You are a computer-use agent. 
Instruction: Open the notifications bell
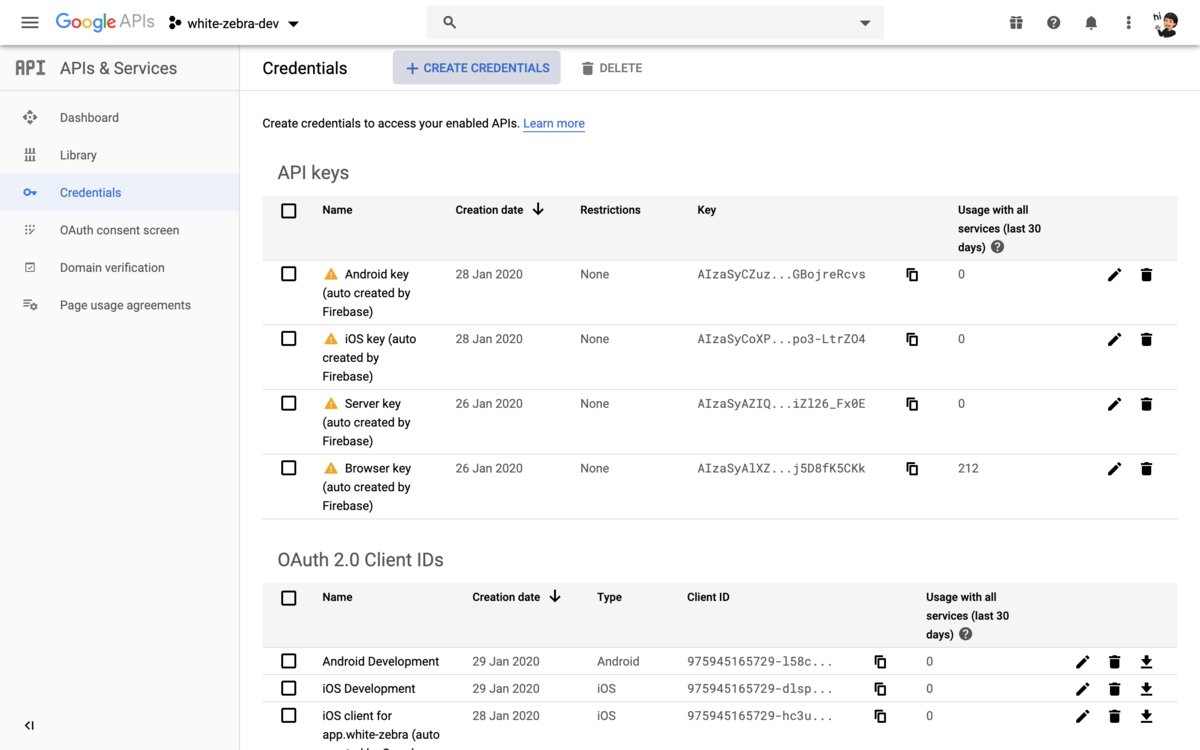(x=1091, y=22)
